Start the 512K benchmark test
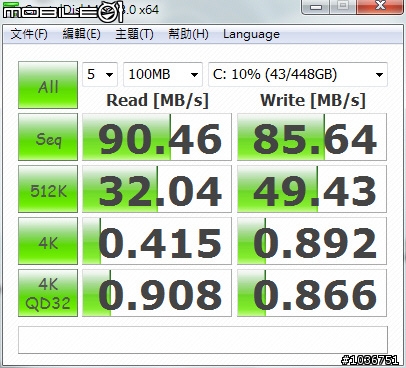 (48, 189)
